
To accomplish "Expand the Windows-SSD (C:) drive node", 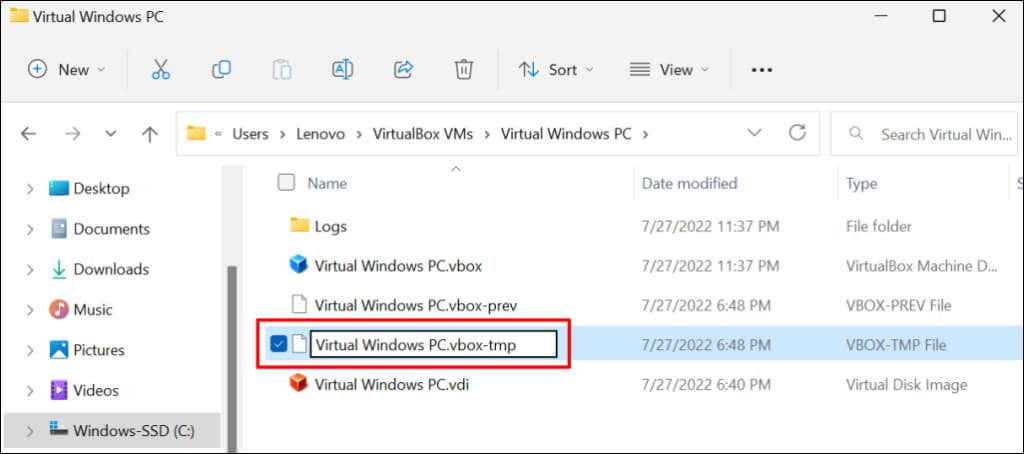I will coord(28,431).
